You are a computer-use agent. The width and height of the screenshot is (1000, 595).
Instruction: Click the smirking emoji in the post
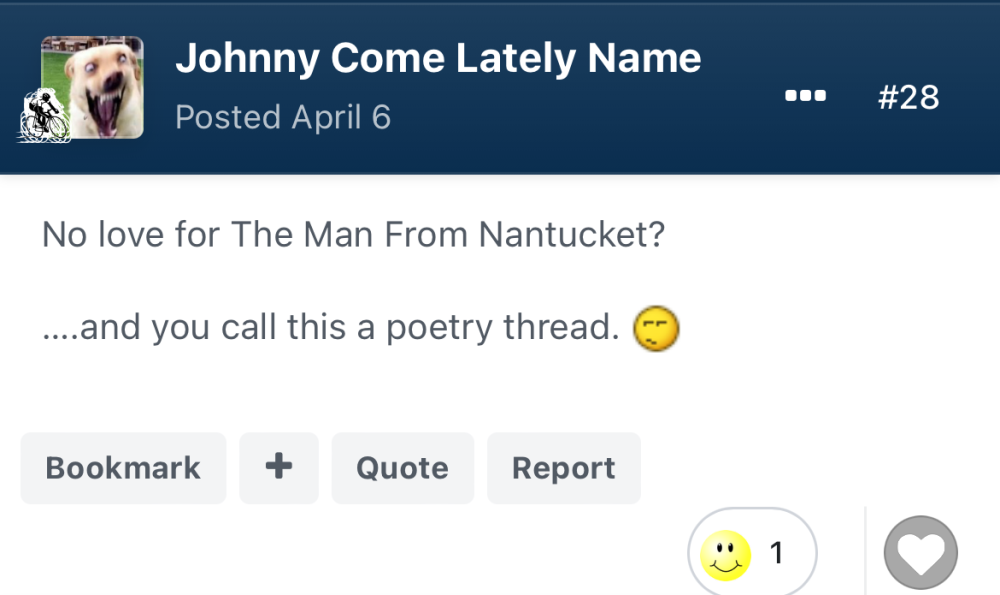point(656,328)
